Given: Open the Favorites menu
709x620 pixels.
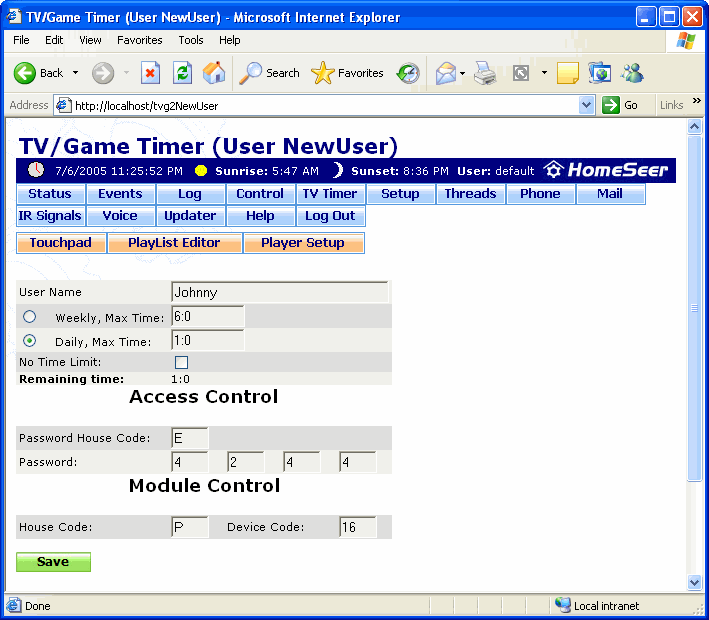Looking at the screenshot, I should pyautogui.click(x=139, y=40).
